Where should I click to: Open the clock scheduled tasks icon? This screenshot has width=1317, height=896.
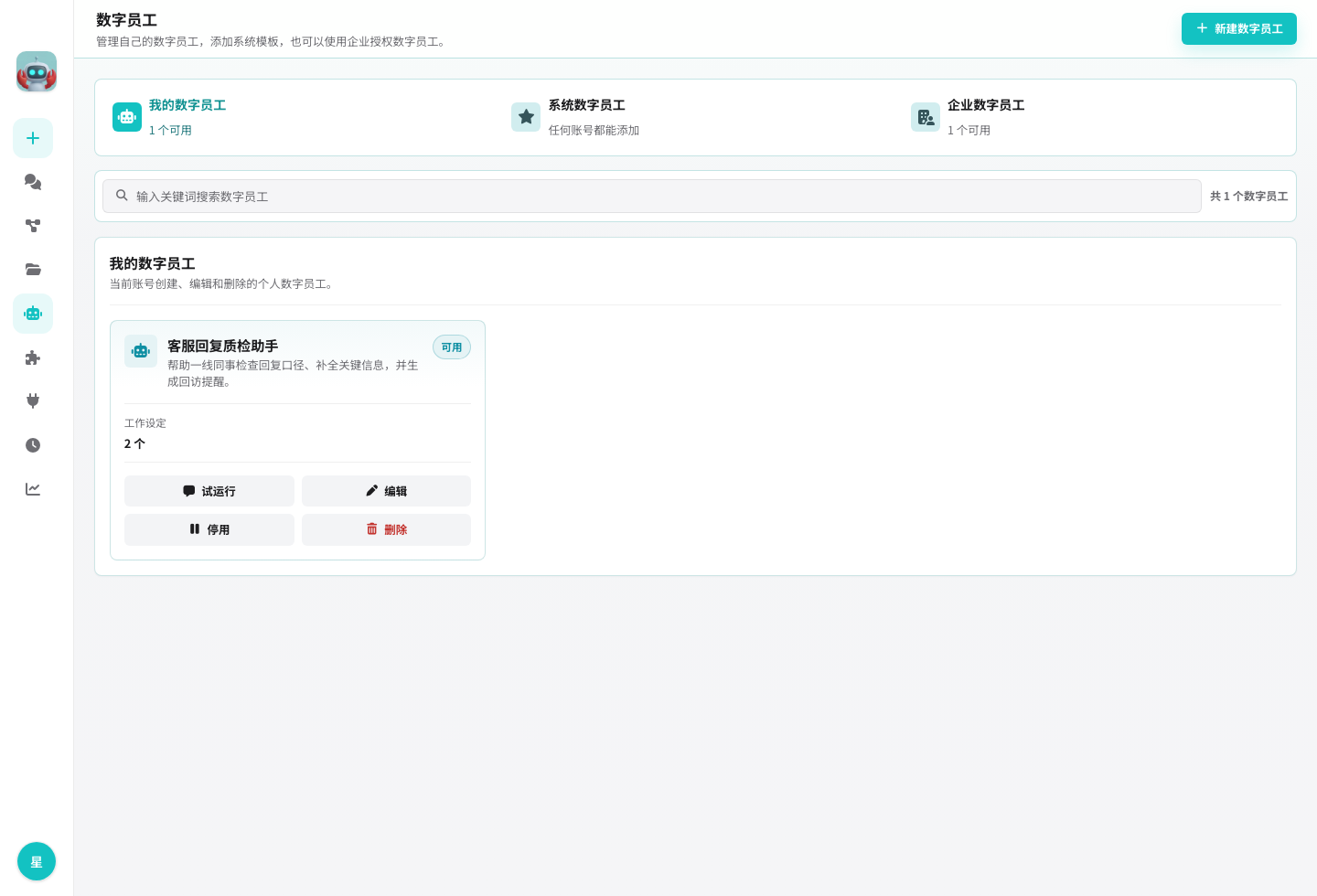click(33, 445)
